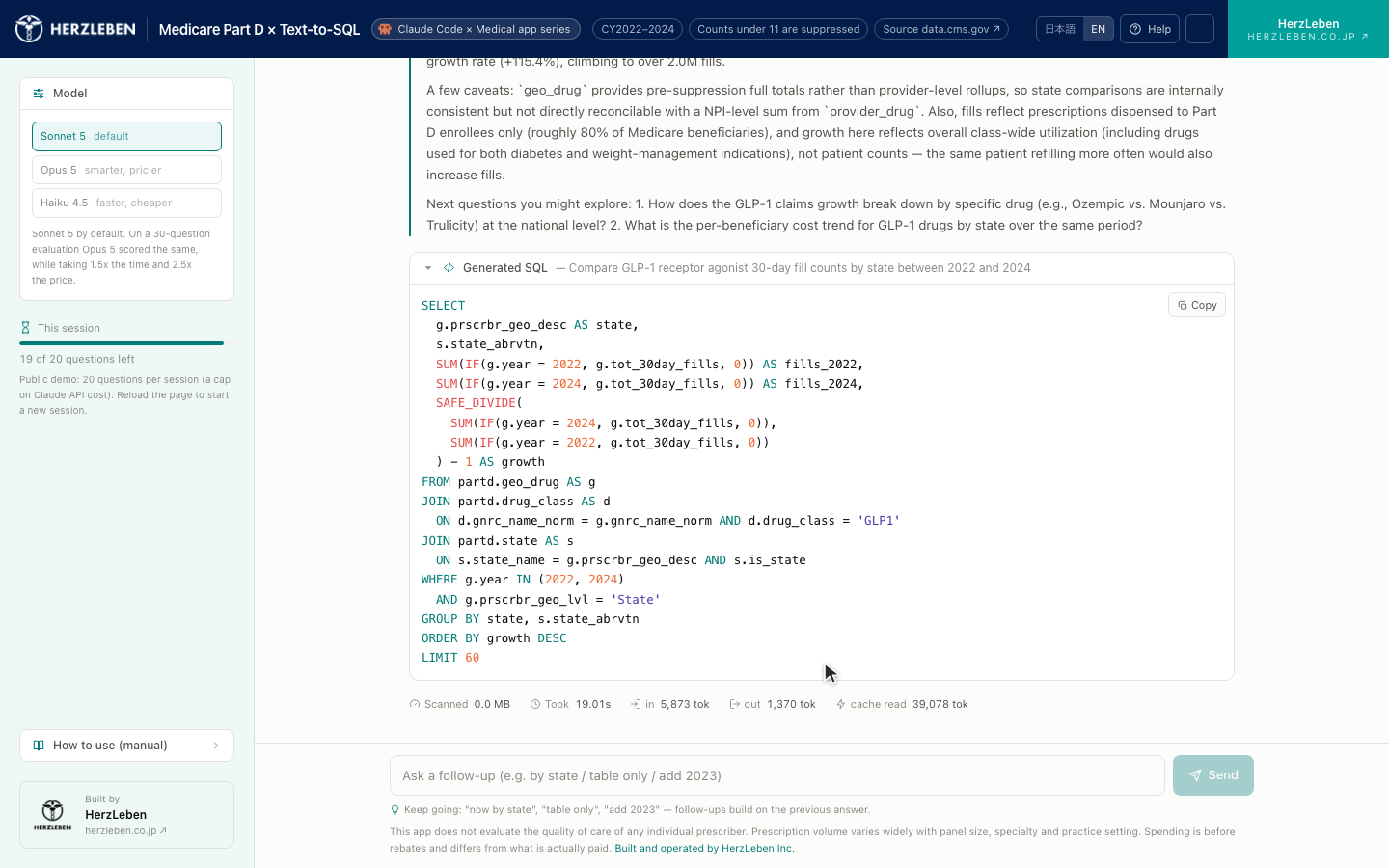This screenshot has width=1389, height=868.
Task: Click the chevron arrow on How to use
Action: pos(216,746)
